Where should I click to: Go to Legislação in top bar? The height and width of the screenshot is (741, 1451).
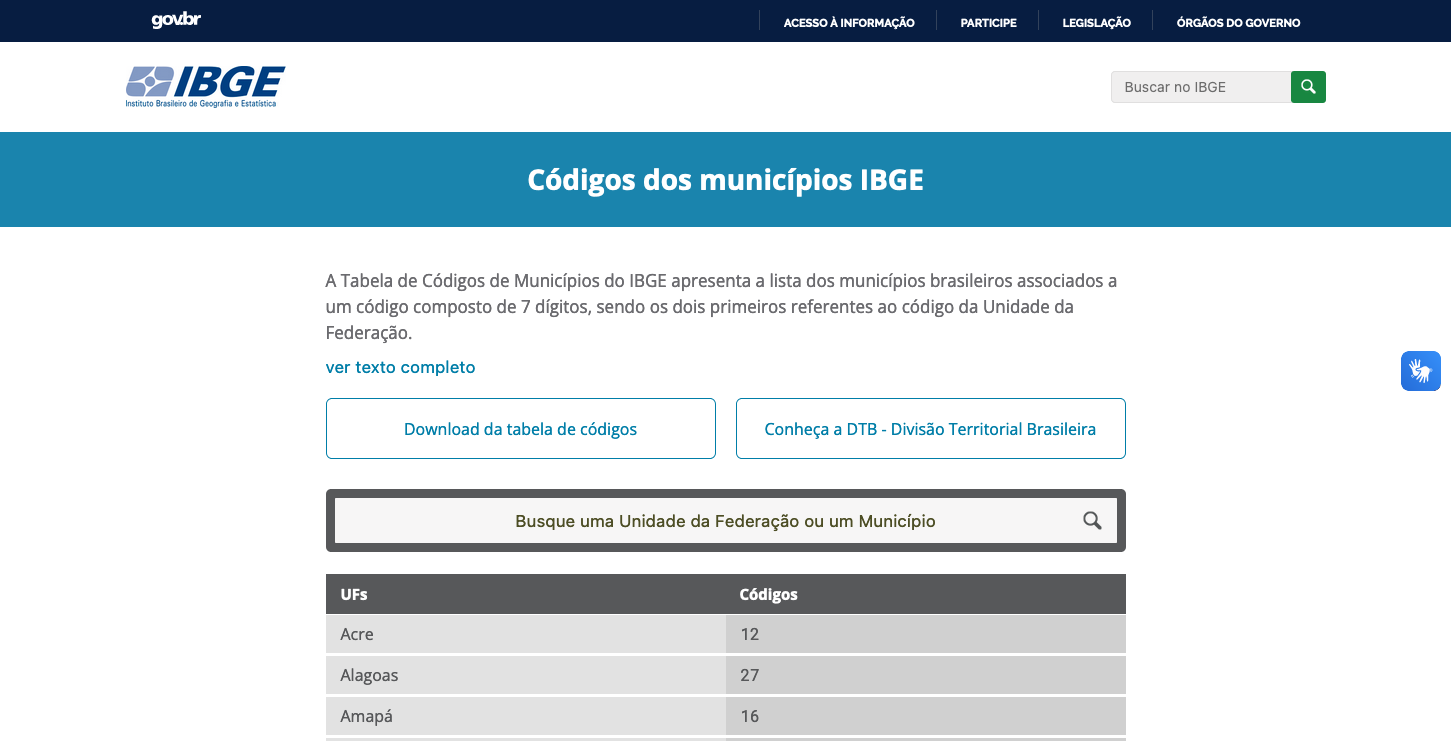pos(1096,22)
